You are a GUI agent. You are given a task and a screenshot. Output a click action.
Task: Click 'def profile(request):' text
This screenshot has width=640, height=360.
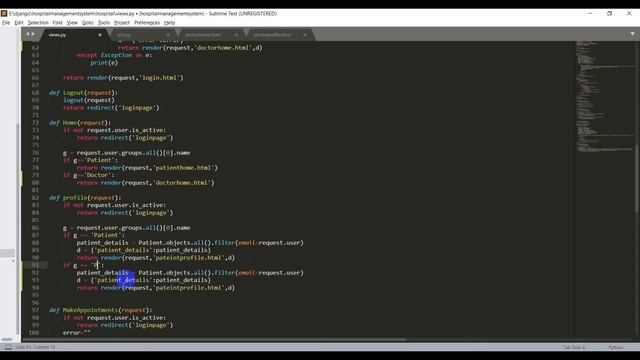pos(85,198)
